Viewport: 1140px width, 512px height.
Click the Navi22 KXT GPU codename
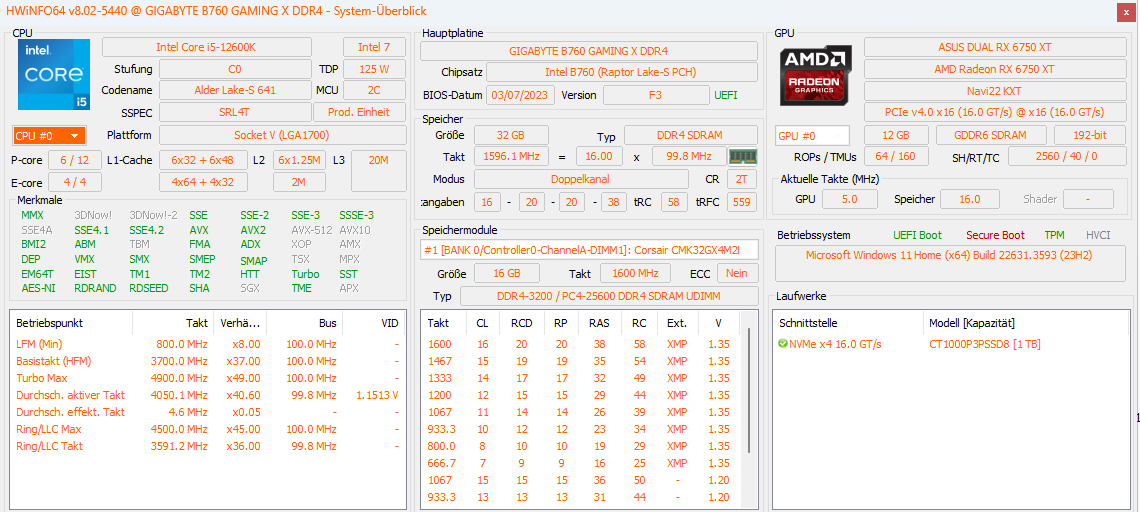995,91
